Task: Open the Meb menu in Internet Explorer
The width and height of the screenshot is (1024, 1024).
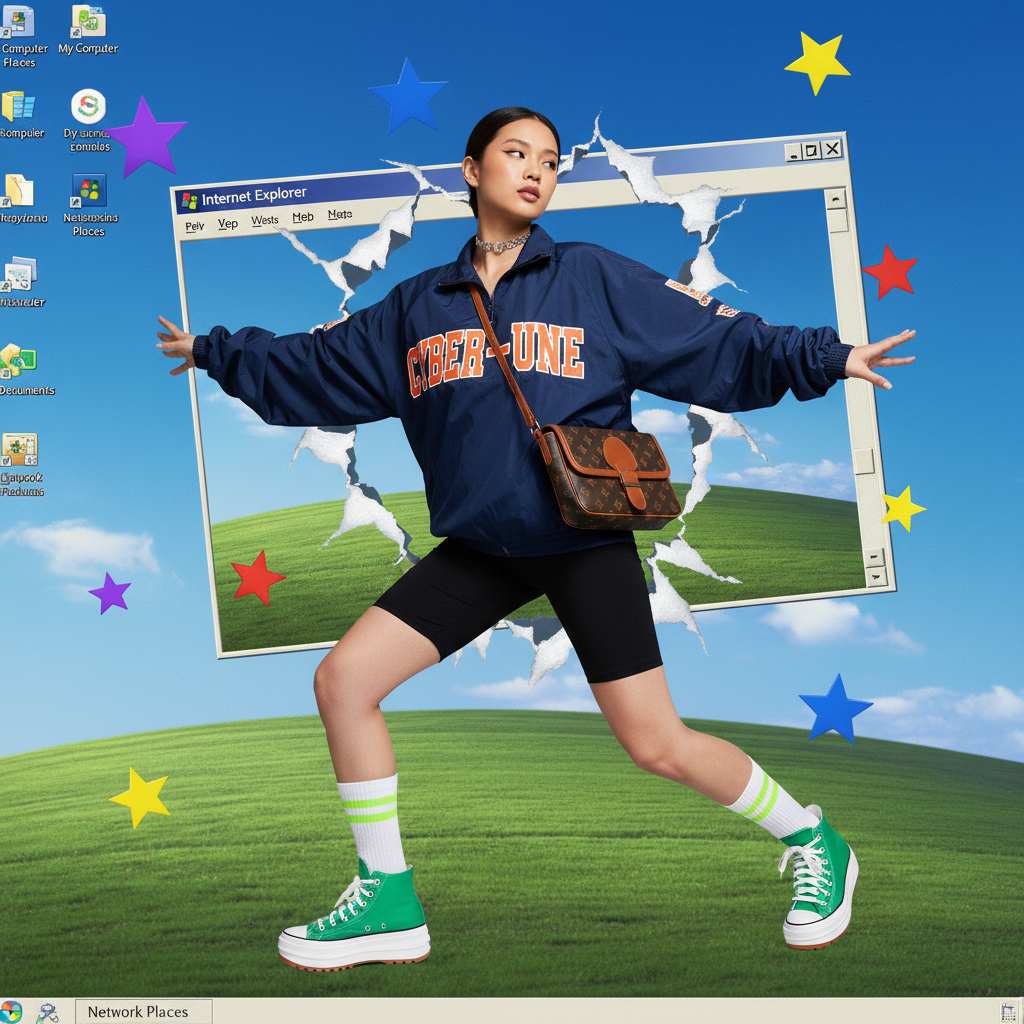Action: coord(303,217)
